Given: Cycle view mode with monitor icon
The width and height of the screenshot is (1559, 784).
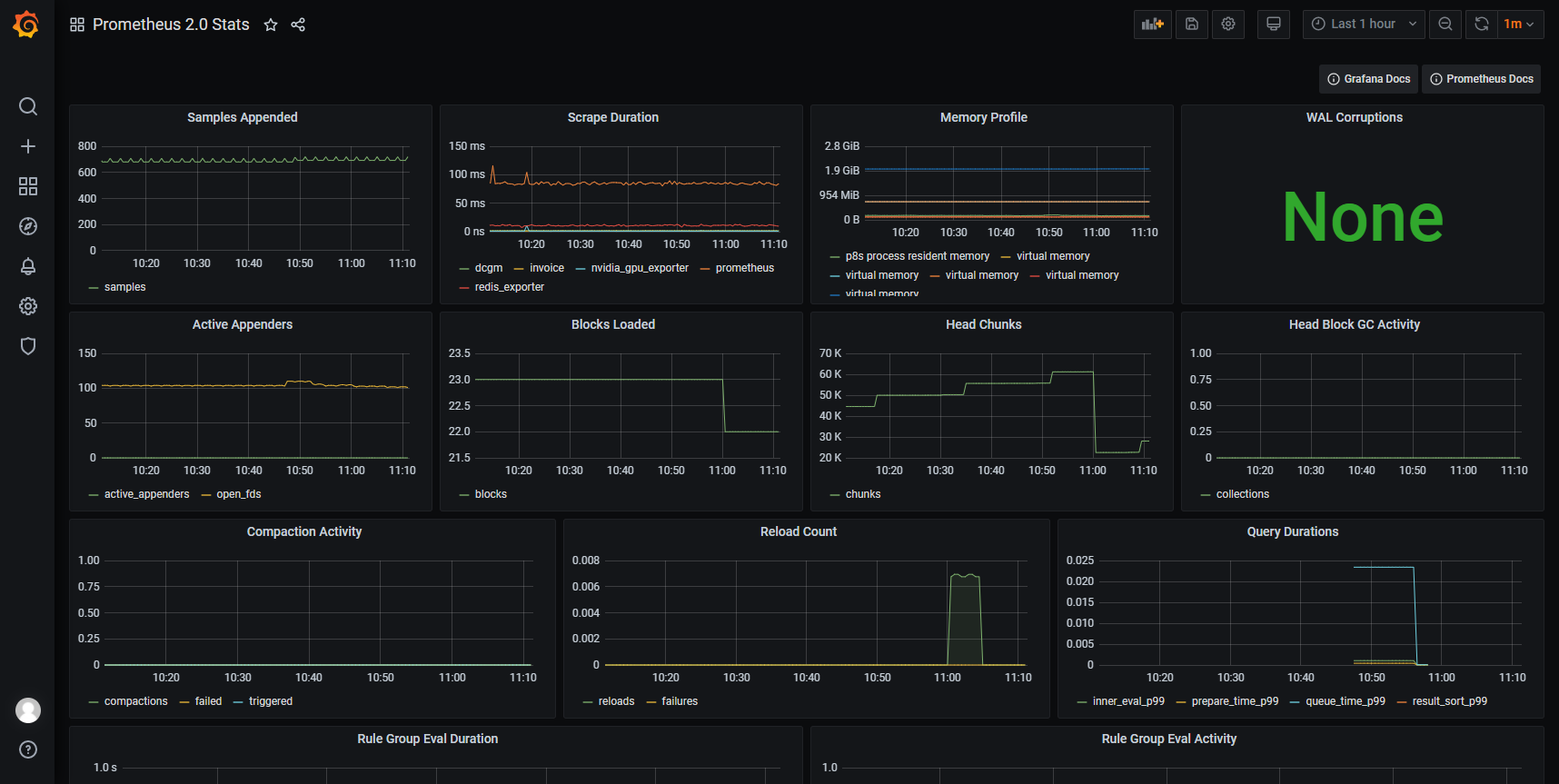Looking at the screenshot, I should [1274, 25].
